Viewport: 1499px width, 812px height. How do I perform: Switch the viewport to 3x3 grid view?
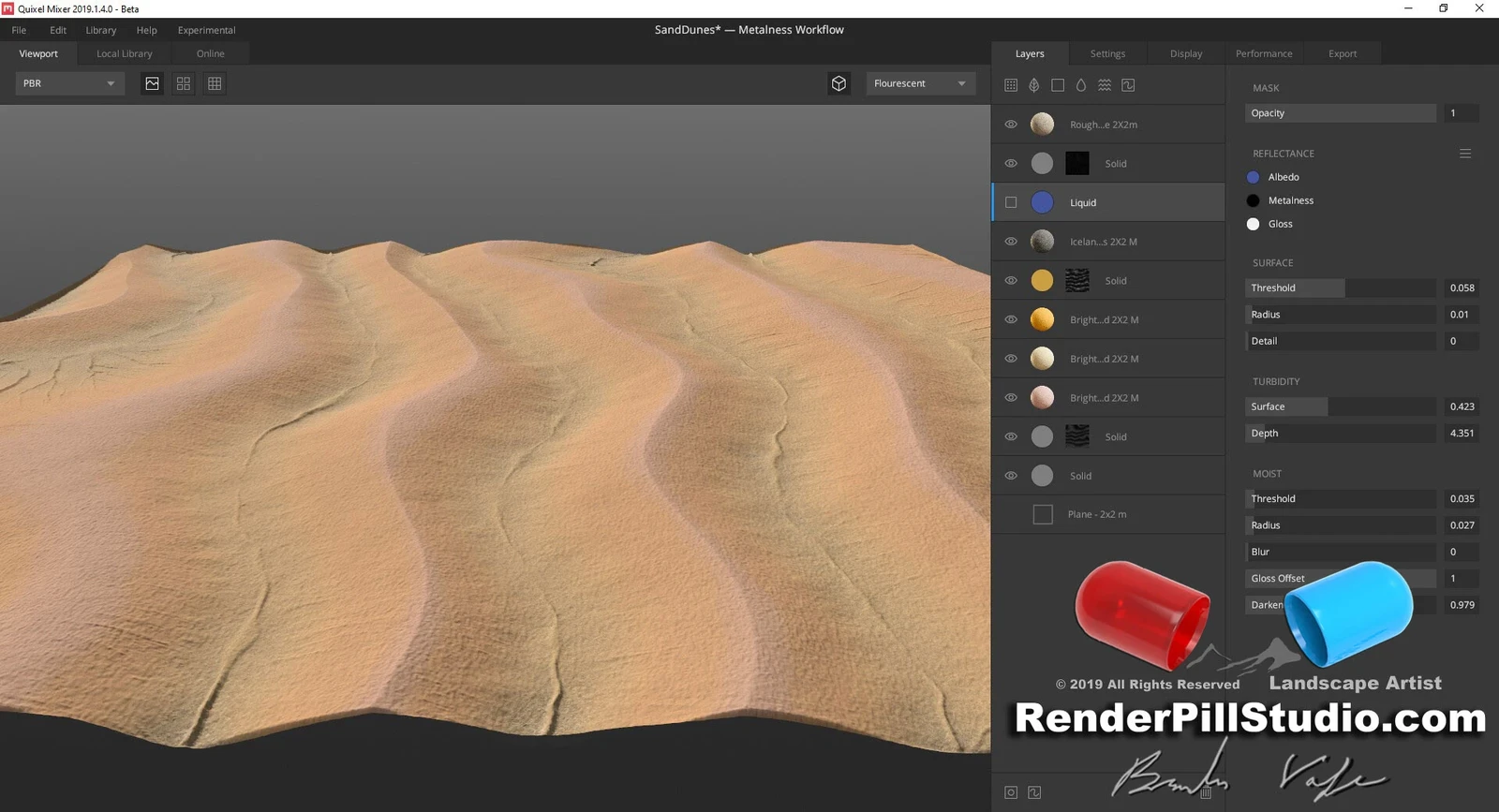[x=215, y=83]
